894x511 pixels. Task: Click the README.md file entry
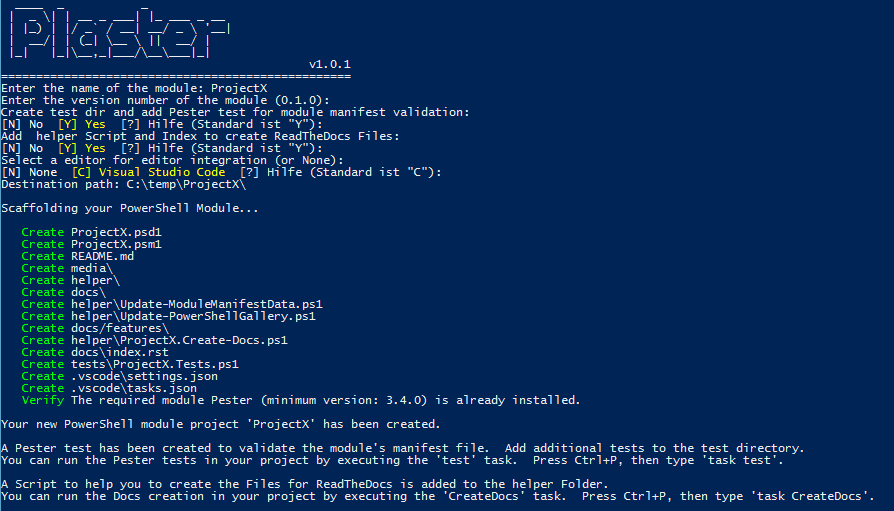(x=102, y=256)
